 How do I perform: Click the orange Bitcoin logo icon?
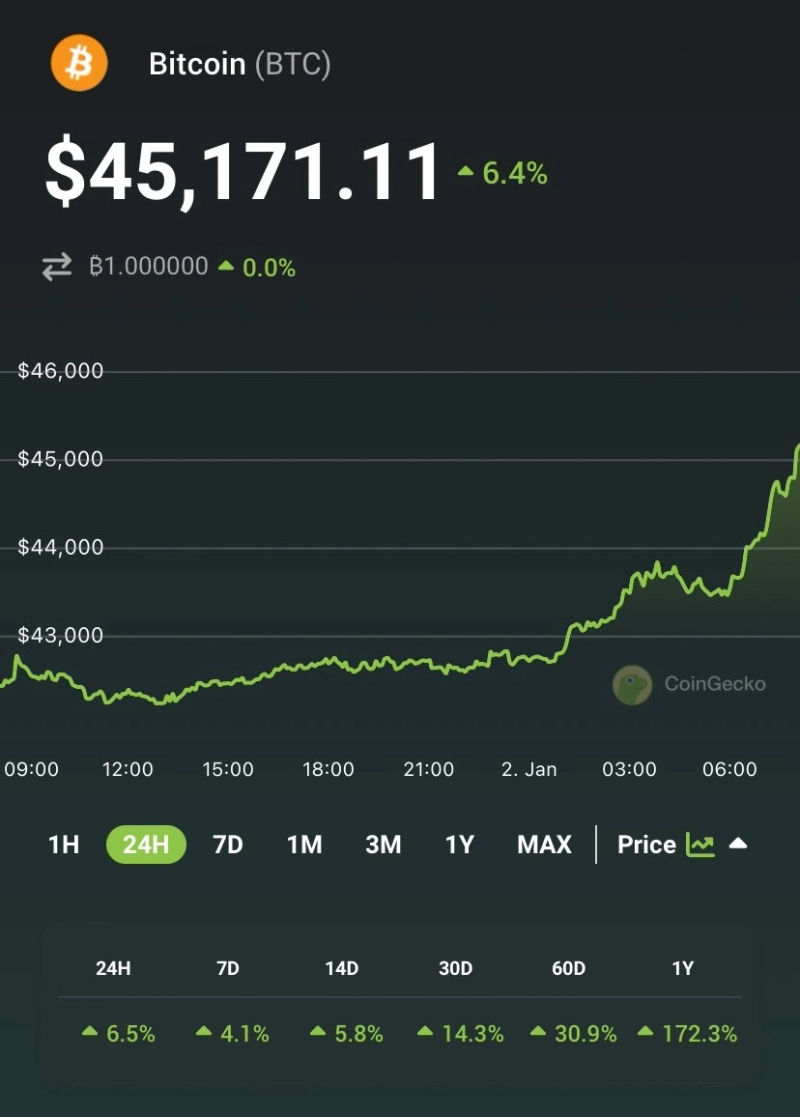coord(78,63)
